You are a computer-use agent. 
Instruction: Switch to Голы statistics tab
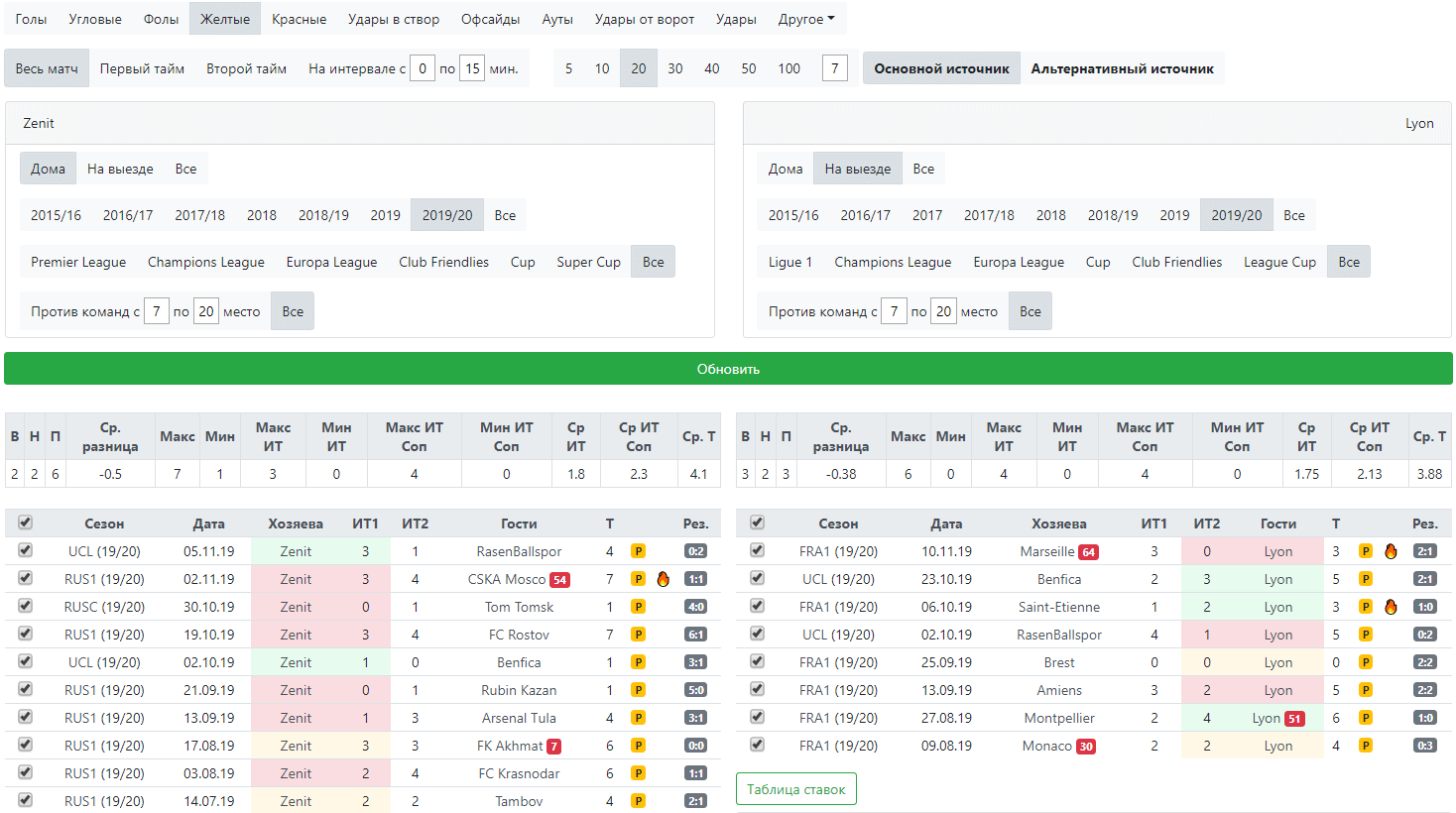click(x=31, y=19)
